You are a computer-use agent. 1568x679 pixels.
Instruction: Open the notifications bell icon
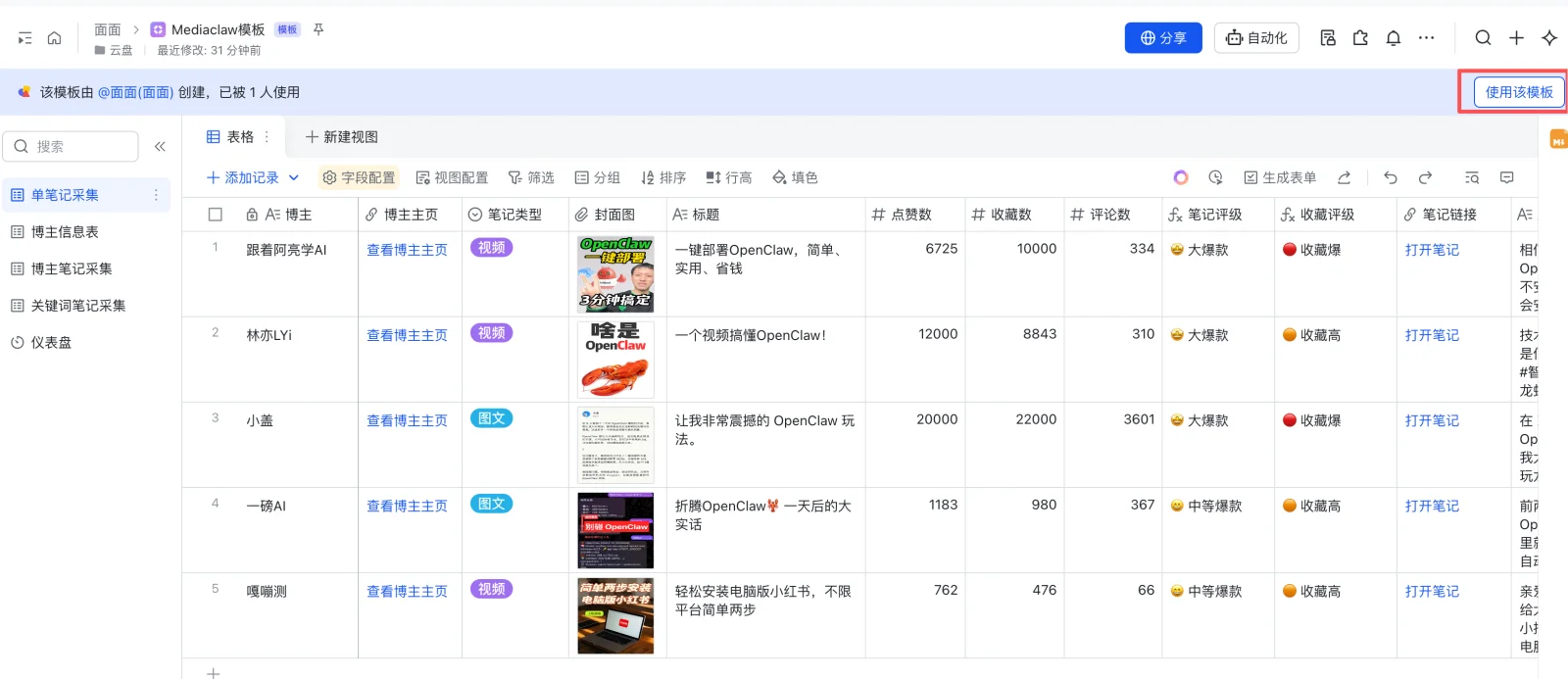point(1393,38)
